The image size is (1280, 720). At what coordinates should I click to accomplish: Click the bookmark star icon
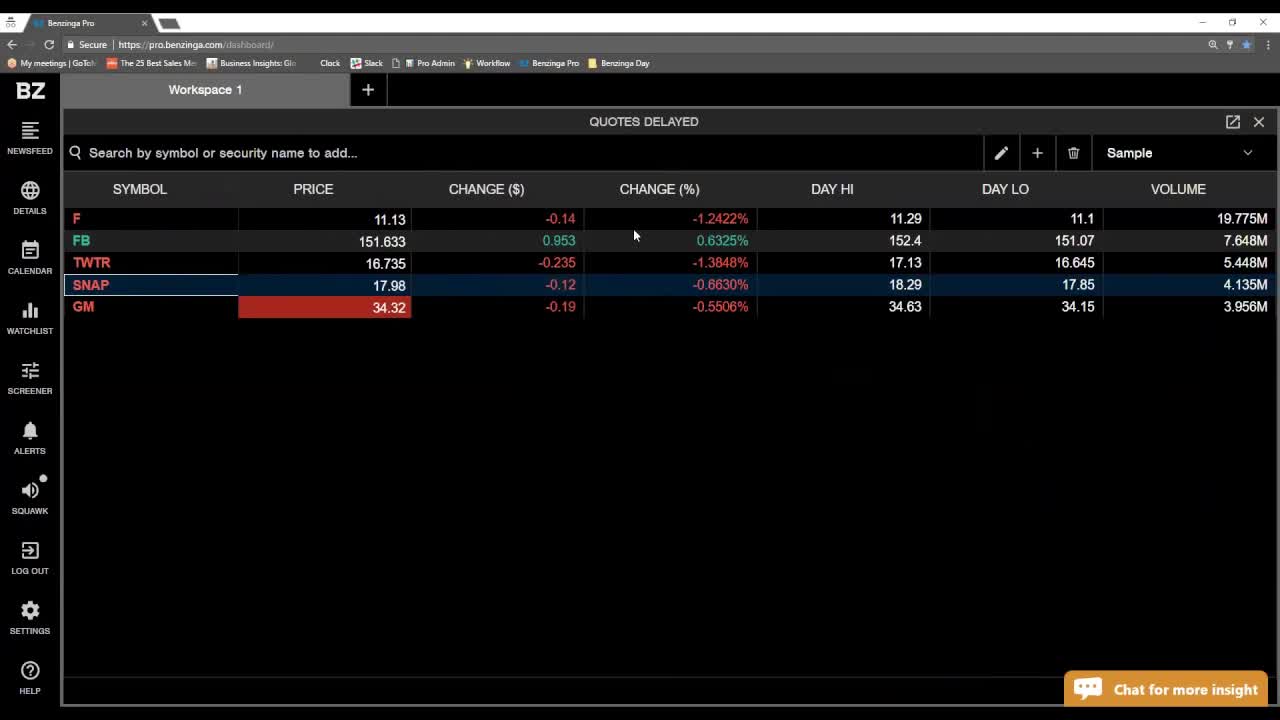(x=1246, y=44)
